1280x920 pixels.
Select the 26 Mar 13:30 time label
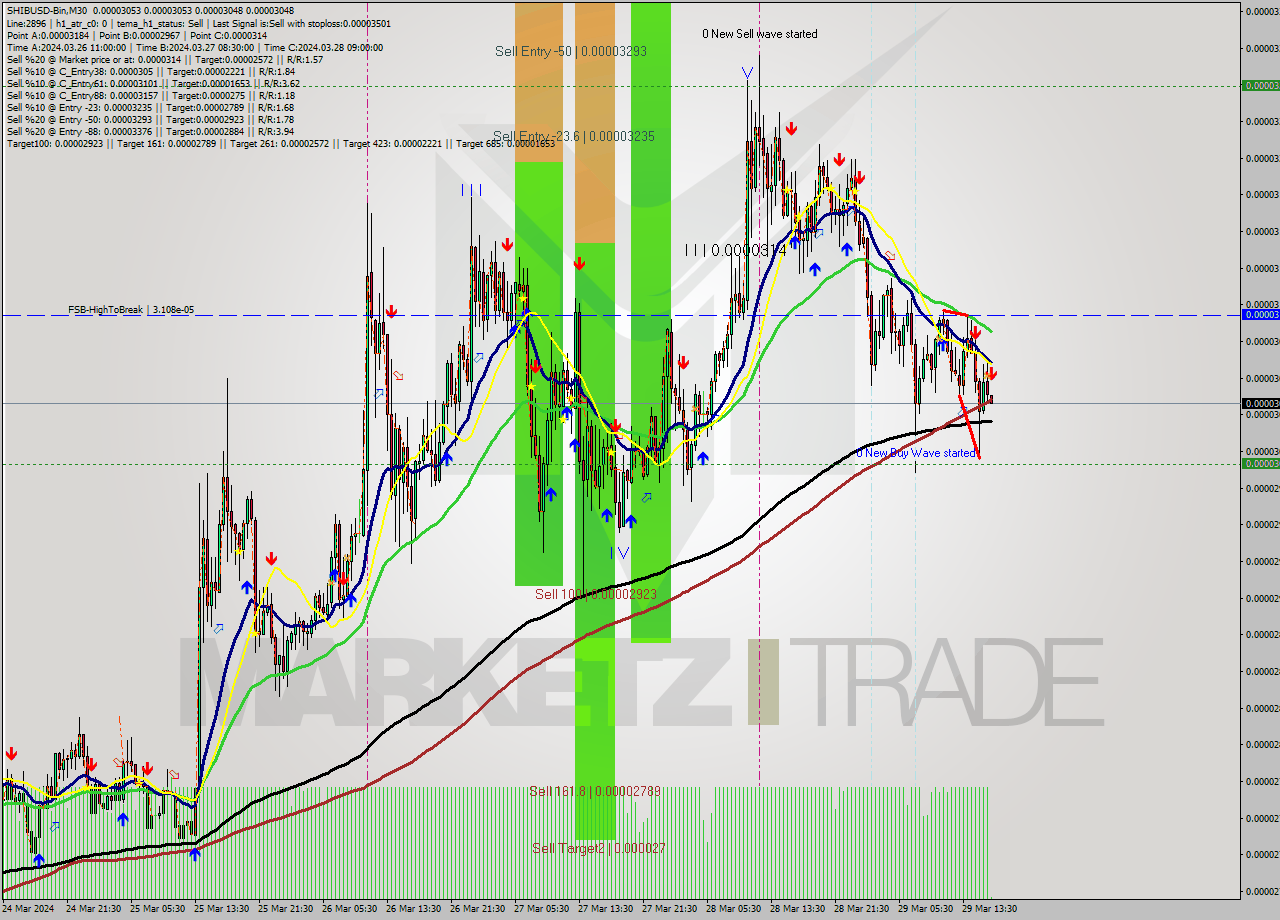coord(413,909)
